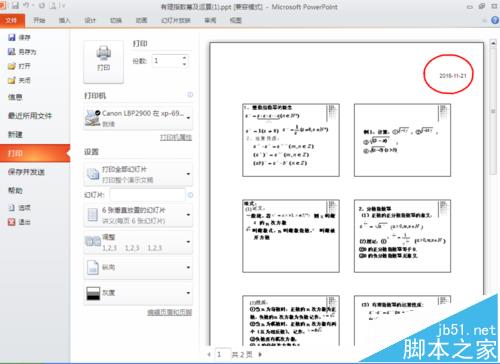Viewport: 500px width, 364px height.
Task: Open the Animations ribbon tab
Action: [141, 21]
